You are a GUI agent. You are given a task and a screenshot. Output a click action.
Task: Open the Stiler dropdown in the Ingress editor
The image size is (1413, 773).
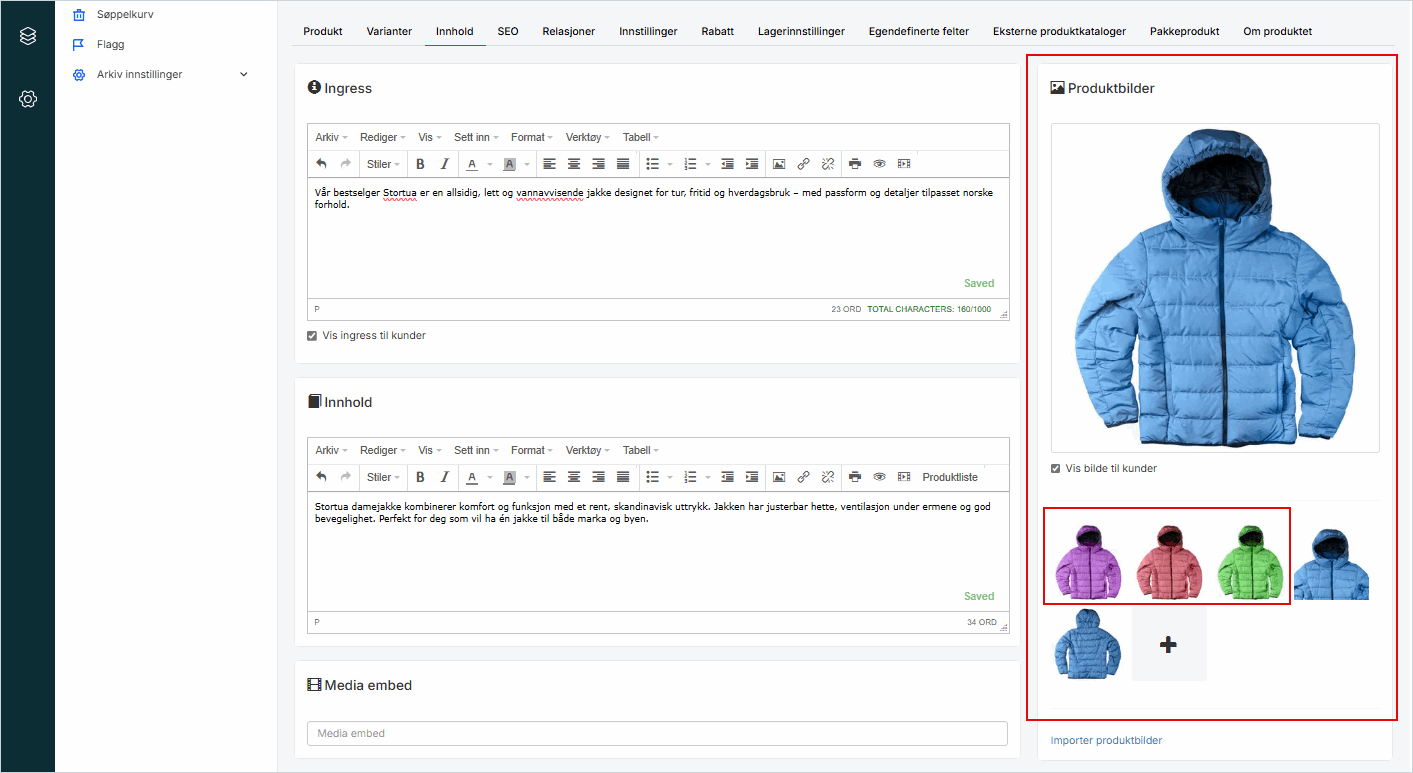pos(383,164)
